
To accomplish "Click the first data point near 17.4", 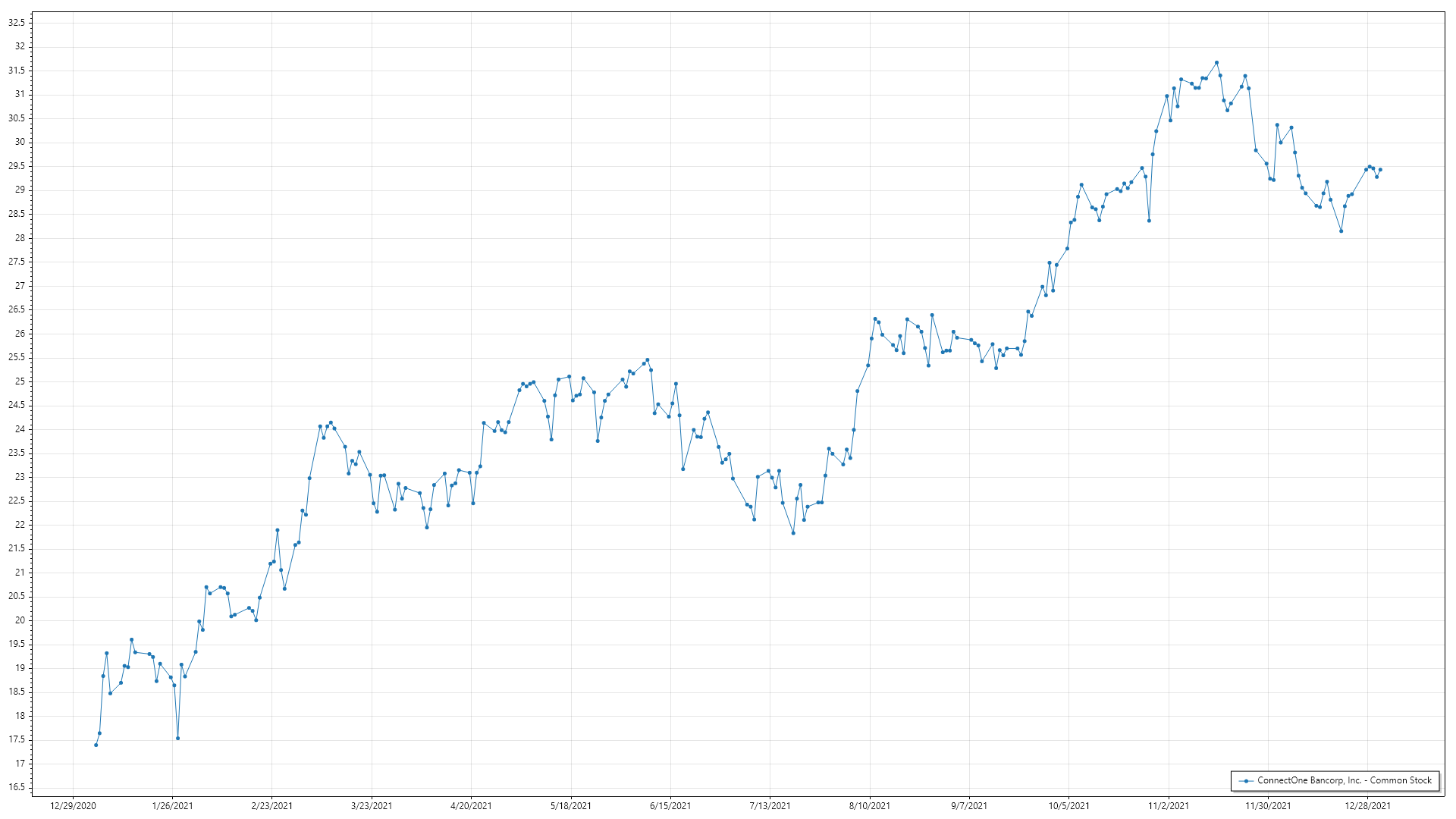I will (96, 745).
